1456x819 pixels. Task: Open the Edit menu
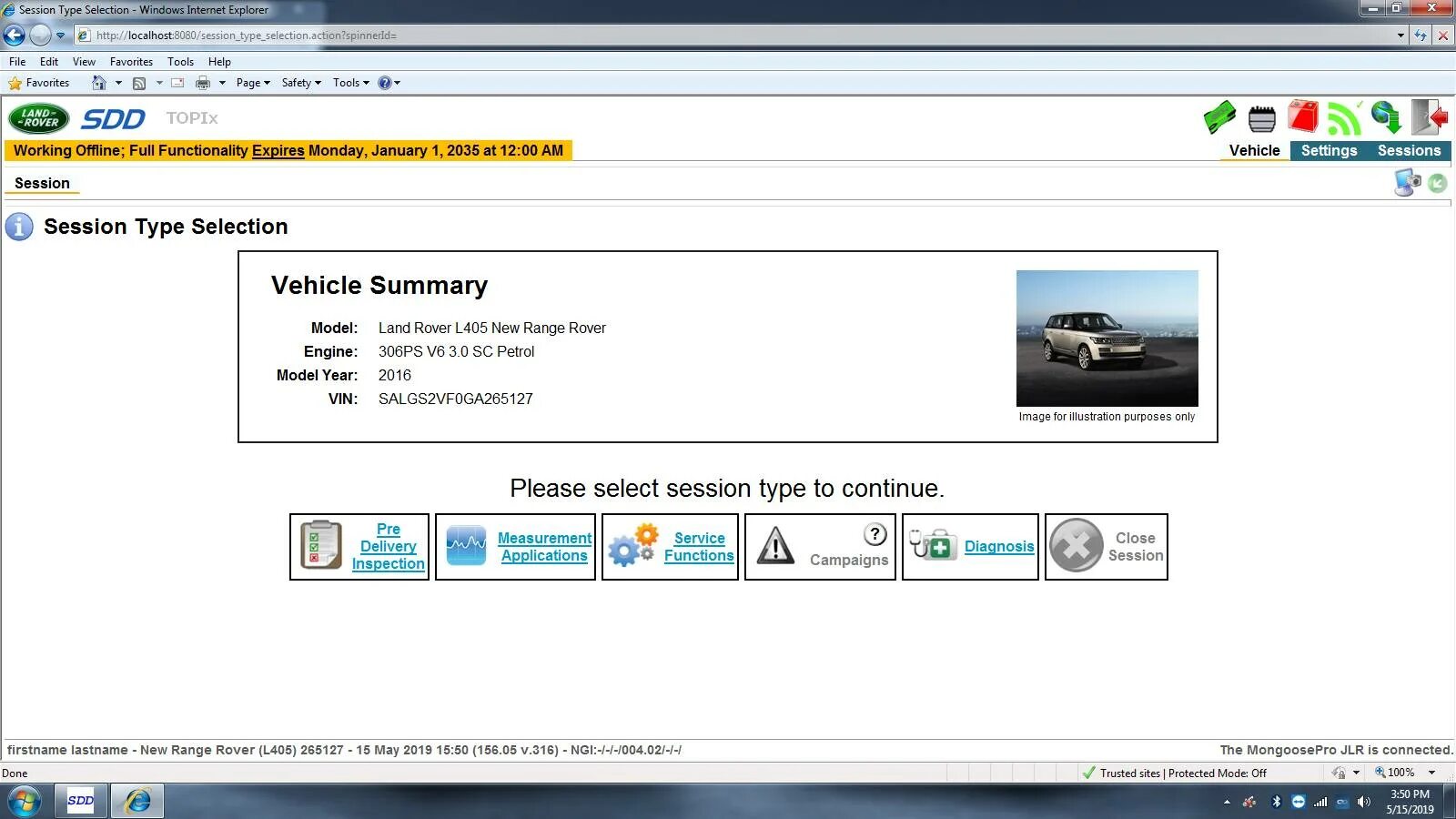coord(49,62)
